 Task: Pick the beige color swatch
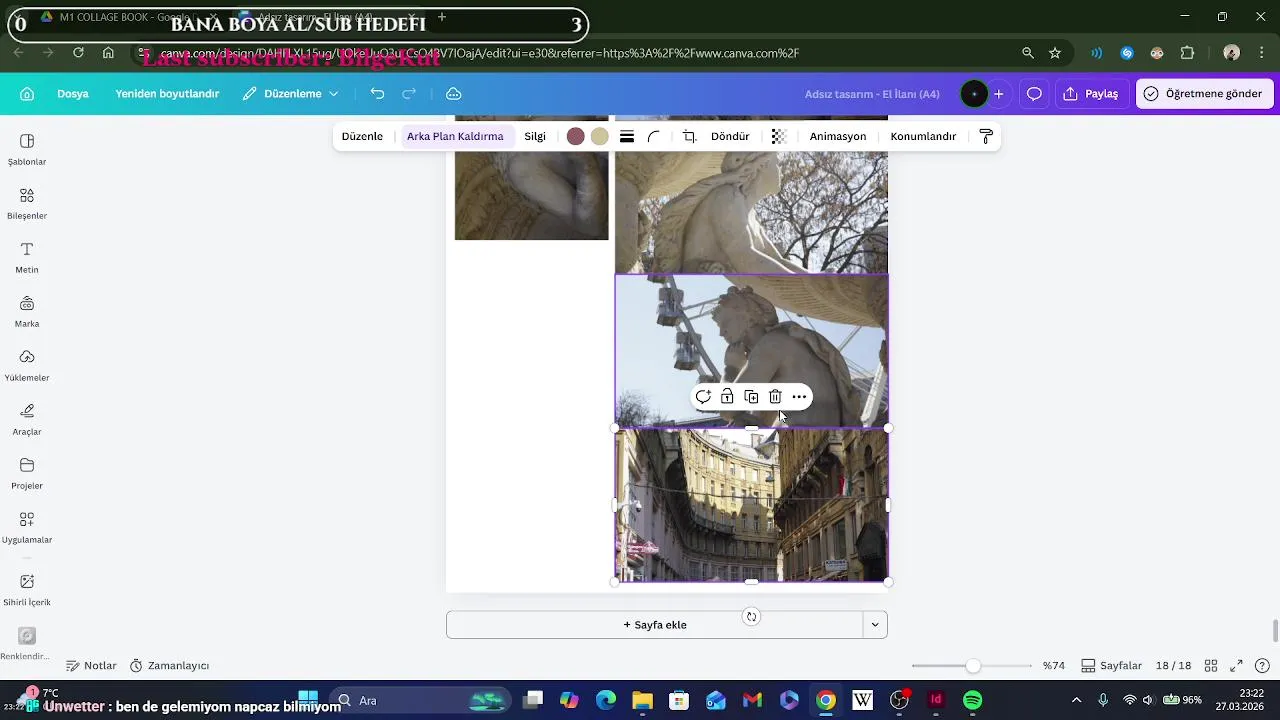[599, 137]
